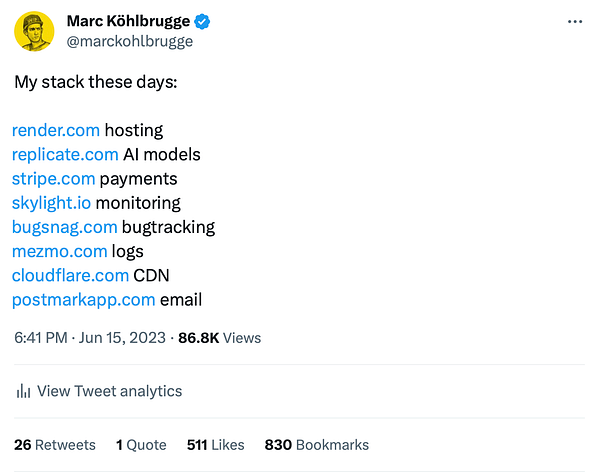Open the postmarkapp.com link
This screenshot has width=600, height=472.
coord(83,300)
